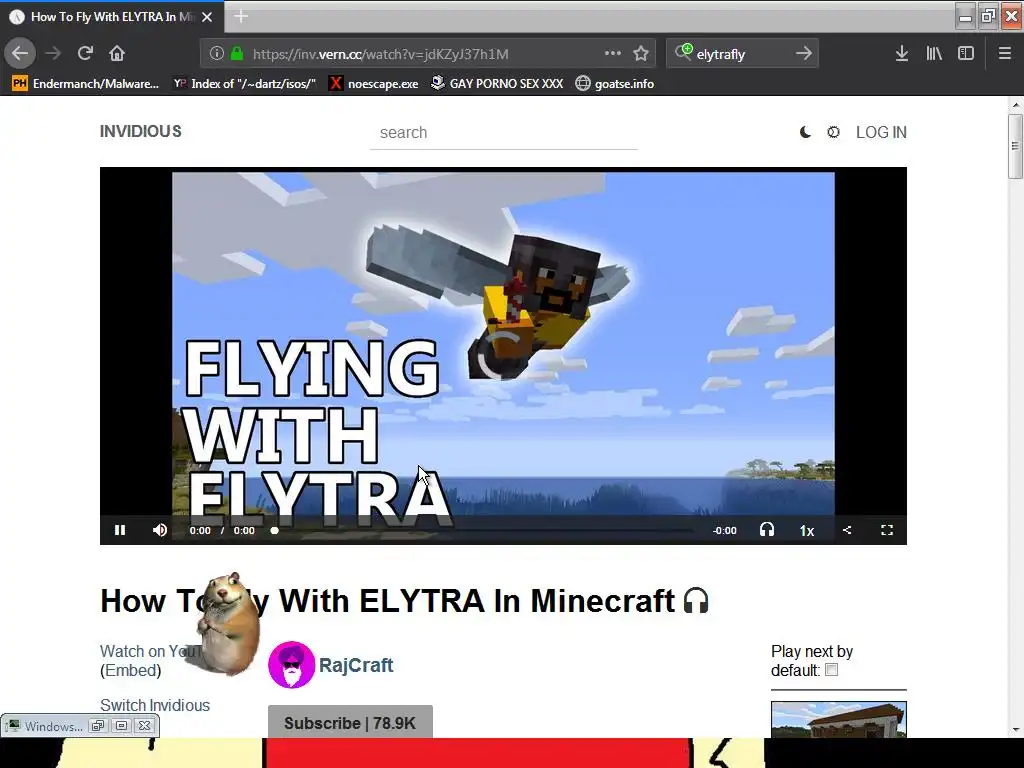Click the headphones icon beside video title
The width and height of the screenshot is (1024, 768).
(696, 601)
